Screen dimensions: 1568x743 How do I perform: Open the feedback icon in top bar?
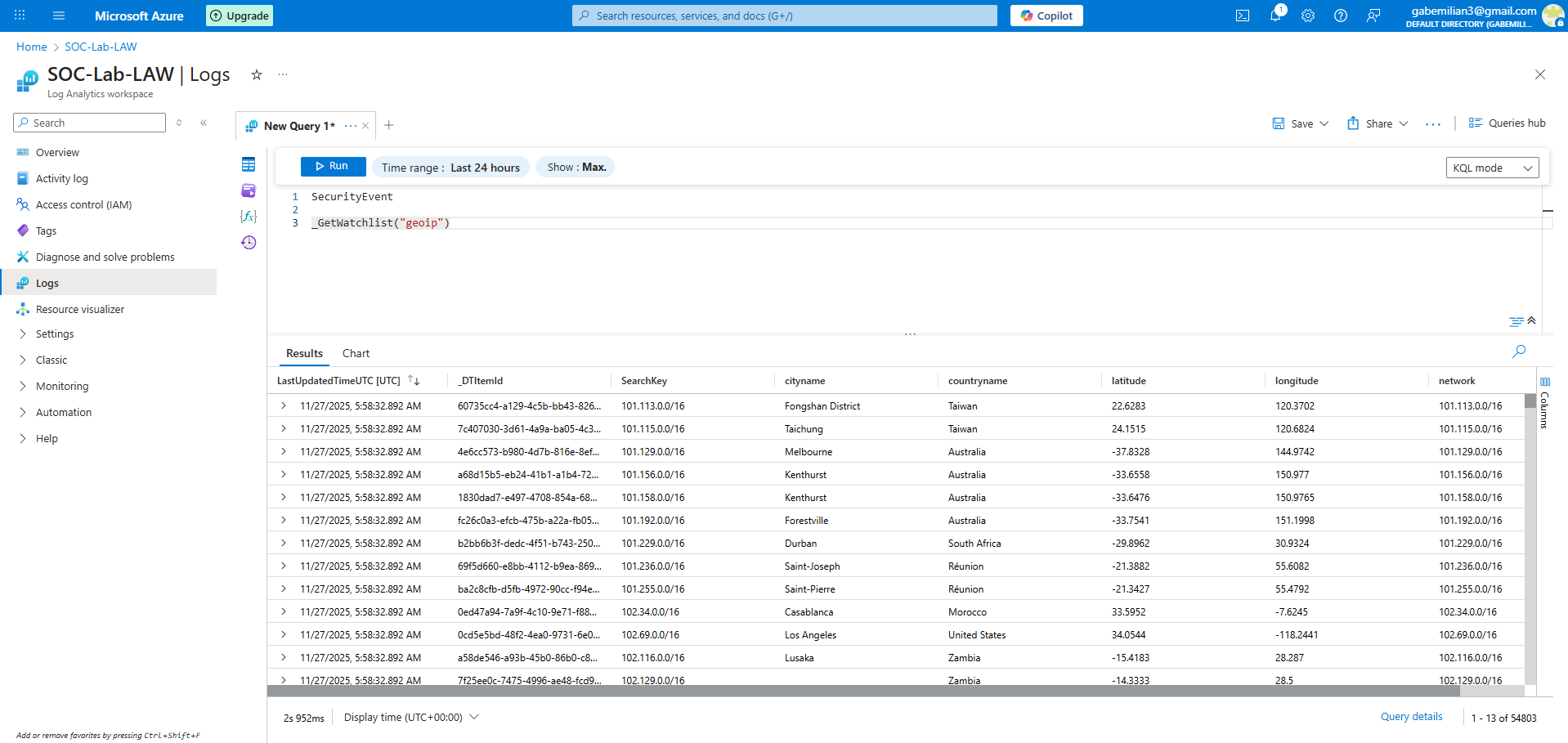1373,16
